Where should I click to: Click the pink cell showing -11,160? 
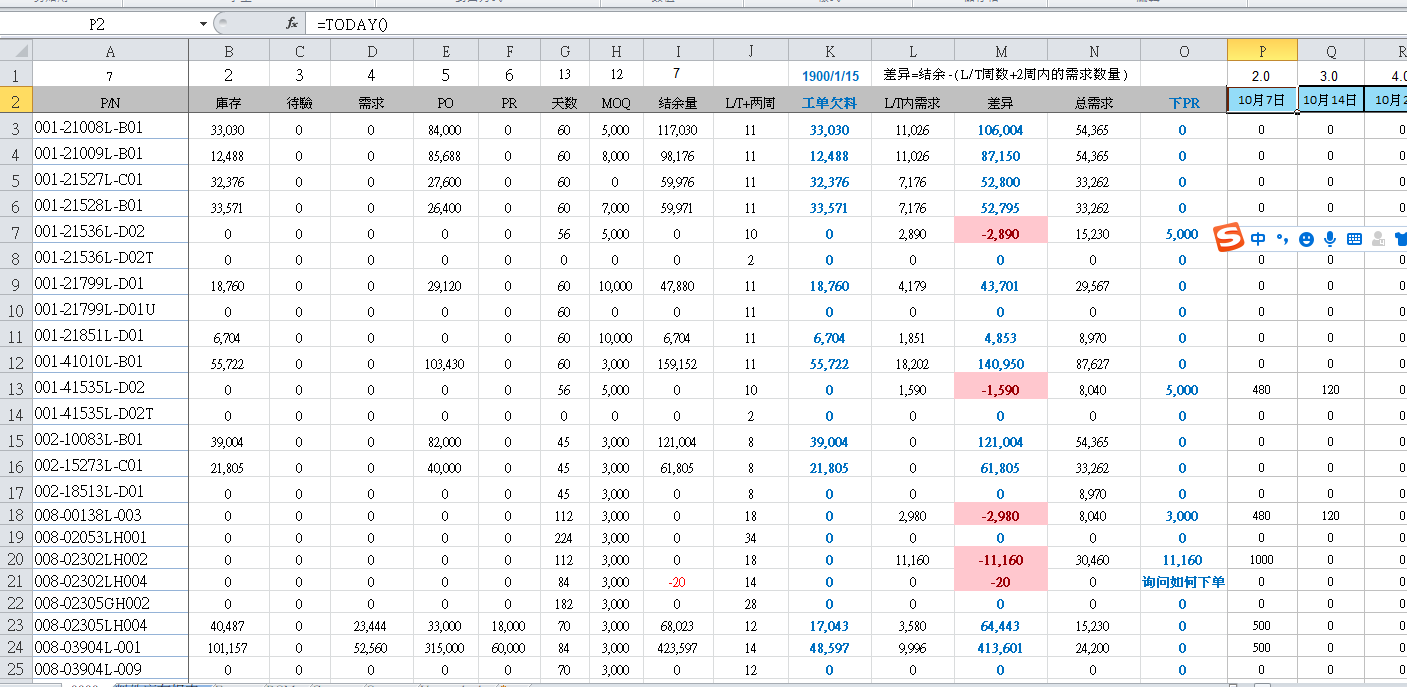(x=1001, y=560)
